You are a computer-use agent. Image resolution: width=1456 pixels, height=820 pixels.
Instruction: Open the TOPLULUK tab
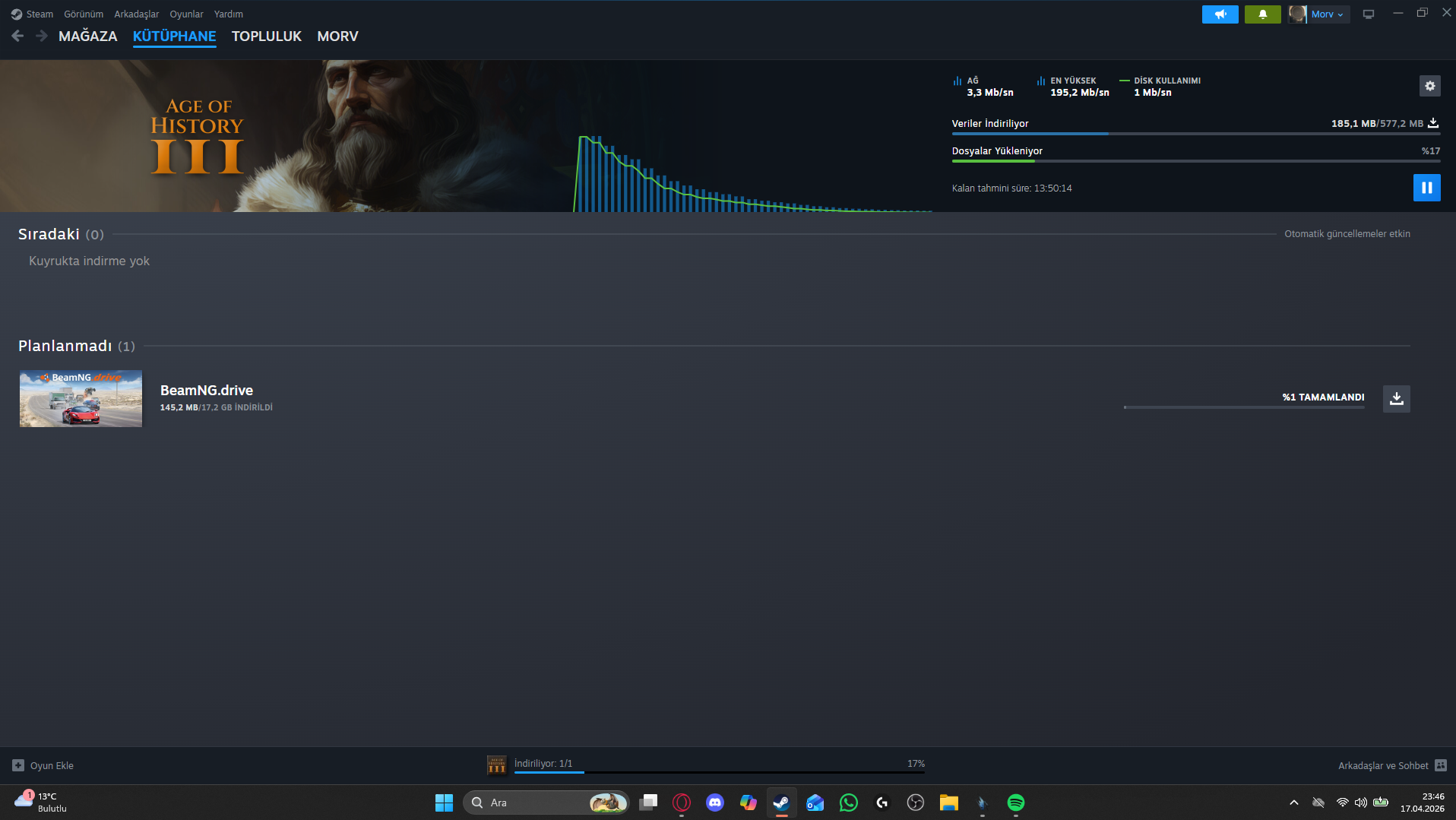(267, 36)
